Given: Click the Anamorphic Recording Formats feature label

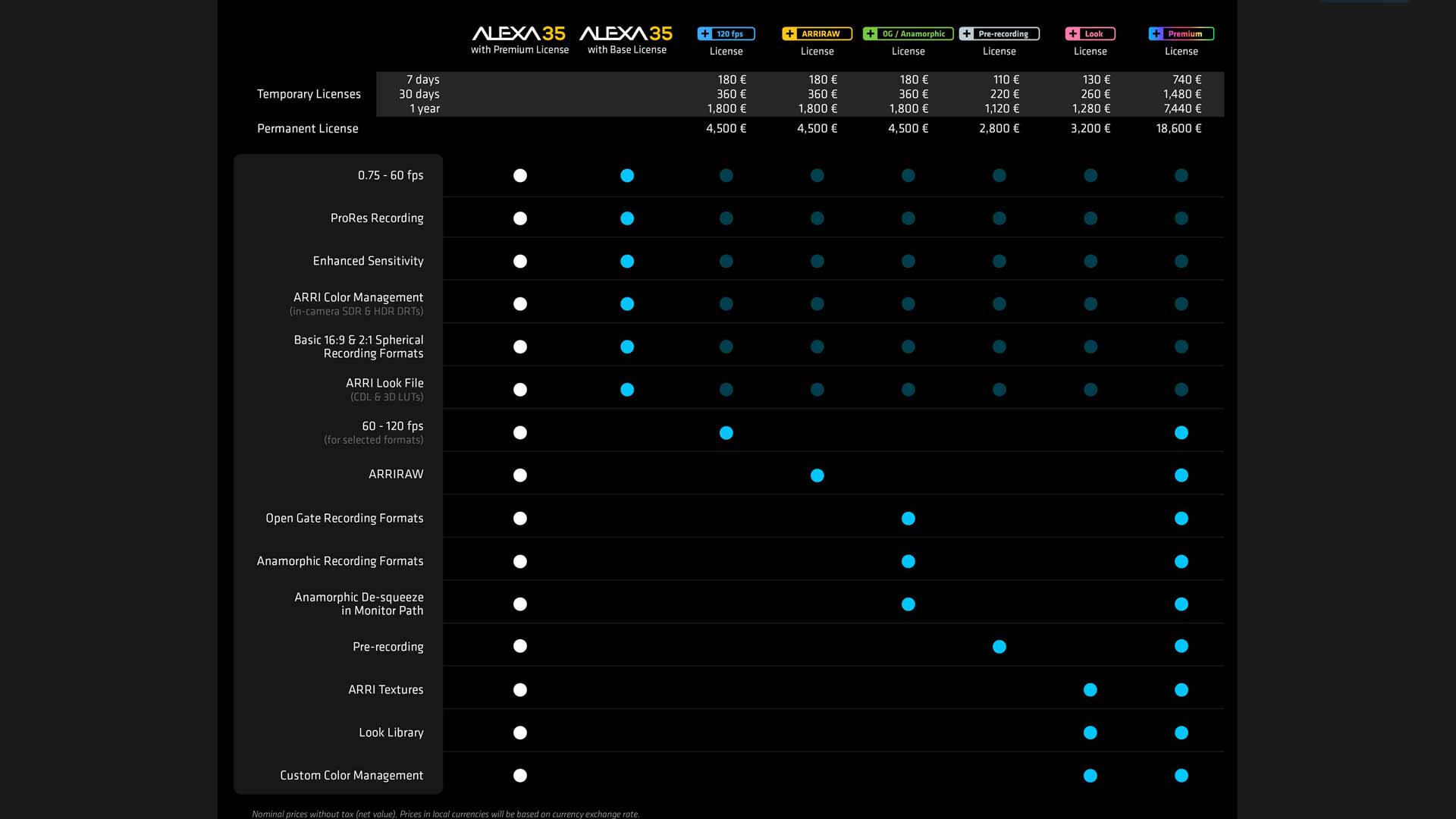Looking at the screenshot, I should [x=340, y=561].
